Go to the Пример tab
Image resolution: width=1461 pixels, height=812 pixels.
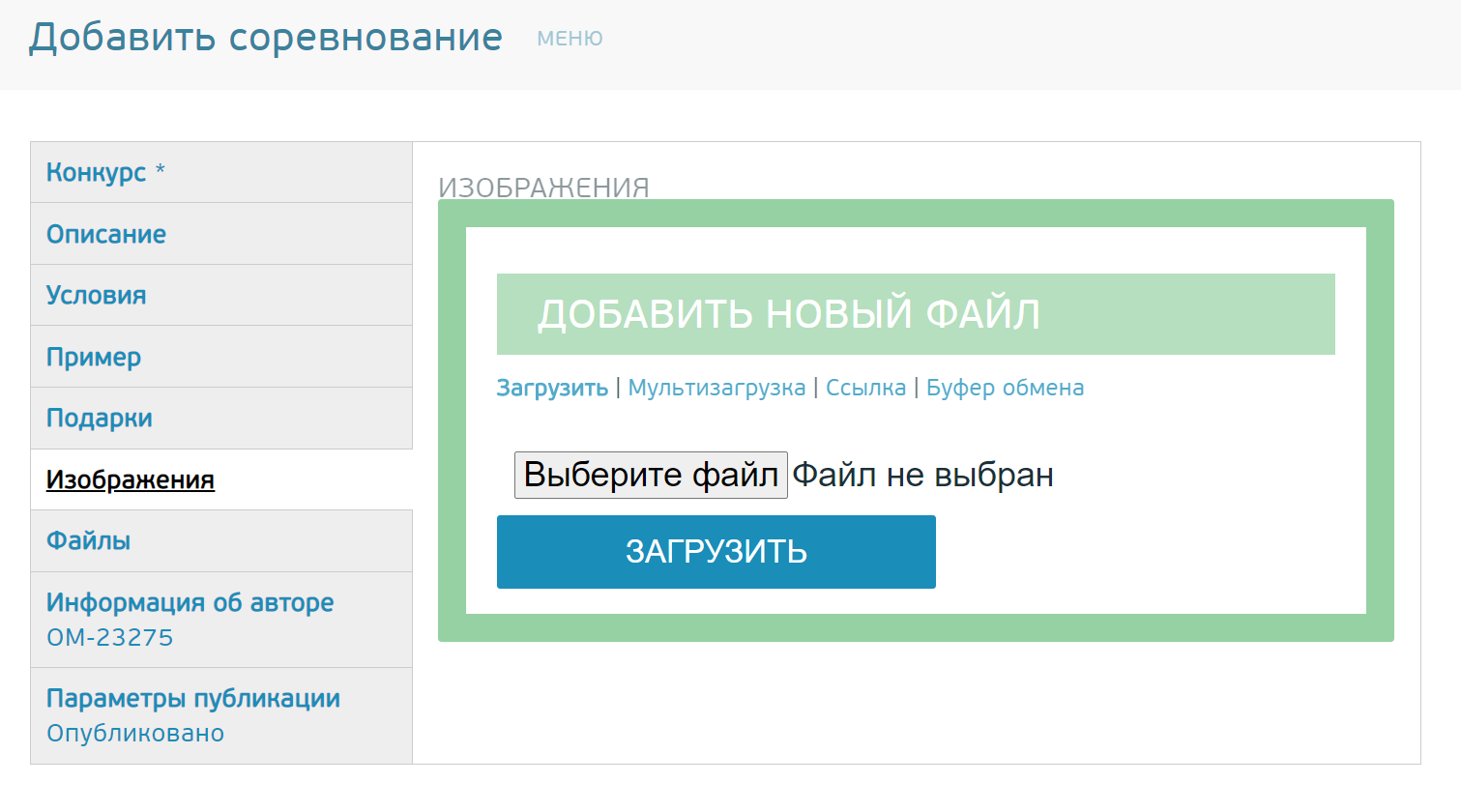tap(94, 357)
